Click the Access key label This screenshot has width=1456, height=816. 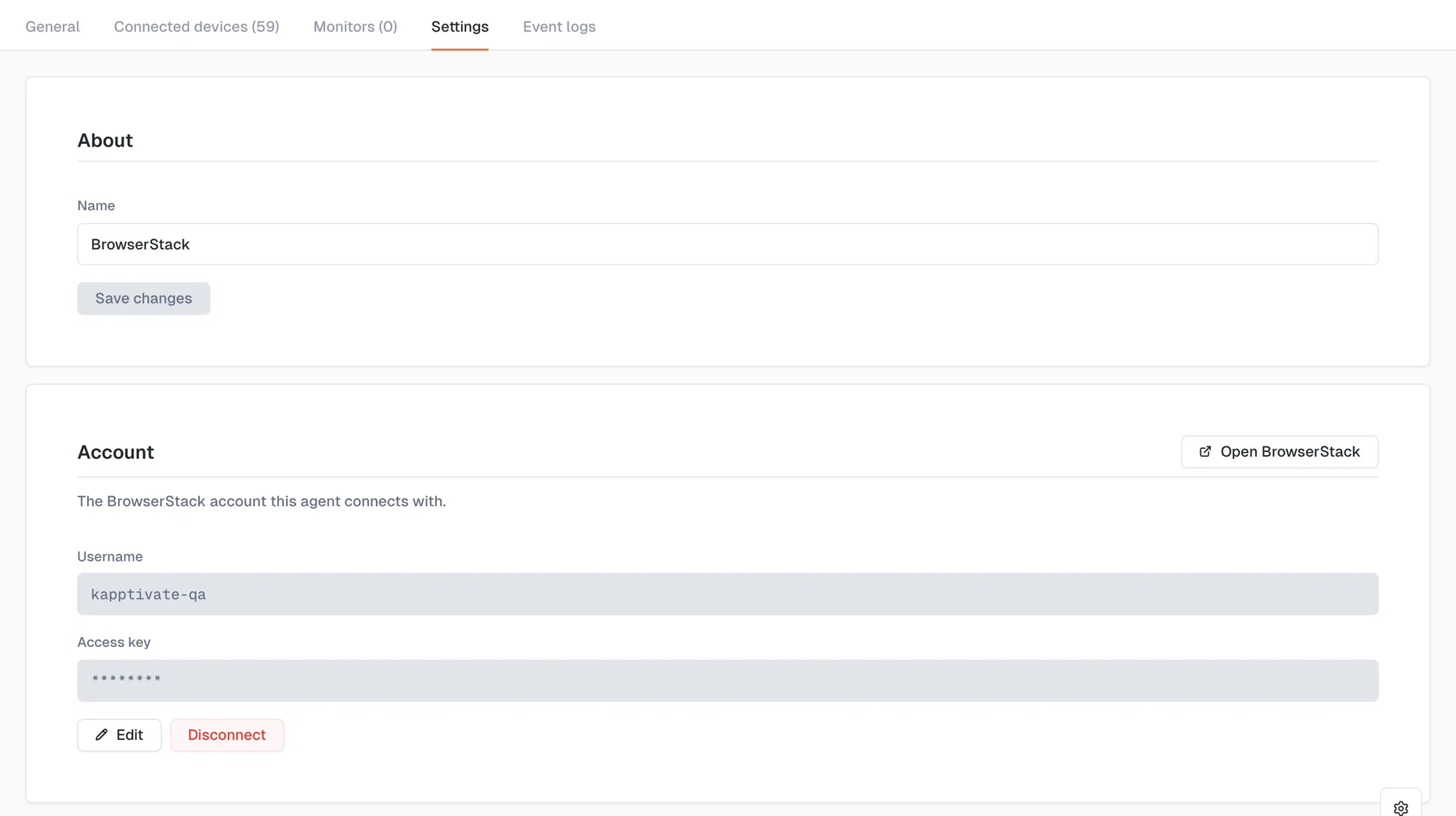[114, 642]
